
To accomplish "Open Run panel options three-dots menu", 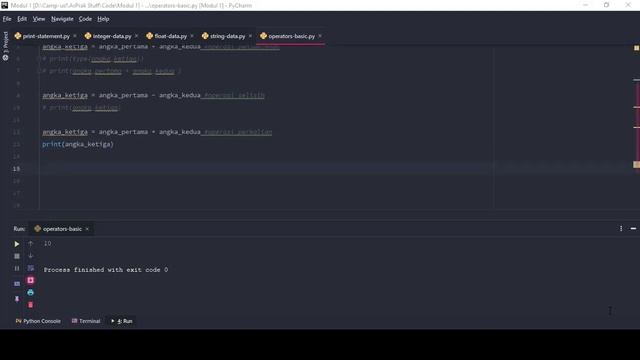I will (621, 229).
